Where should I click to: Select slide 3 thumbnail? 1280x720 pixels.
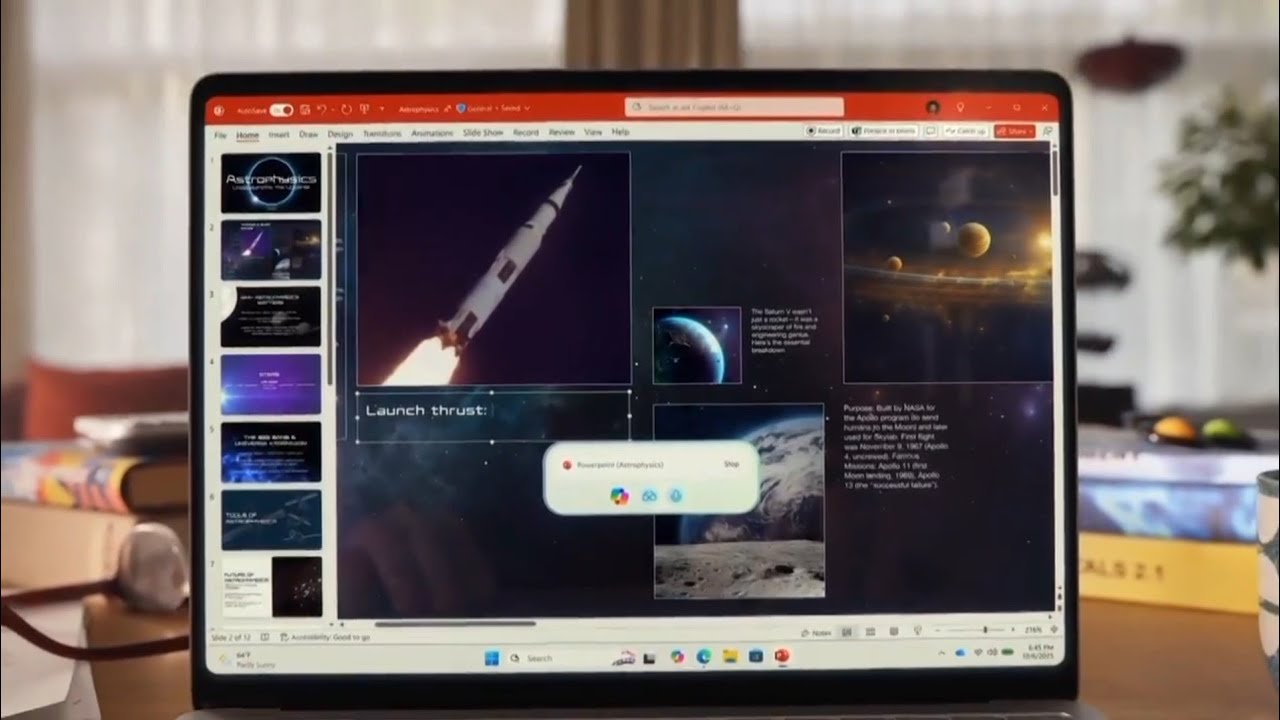coord(271,317)
